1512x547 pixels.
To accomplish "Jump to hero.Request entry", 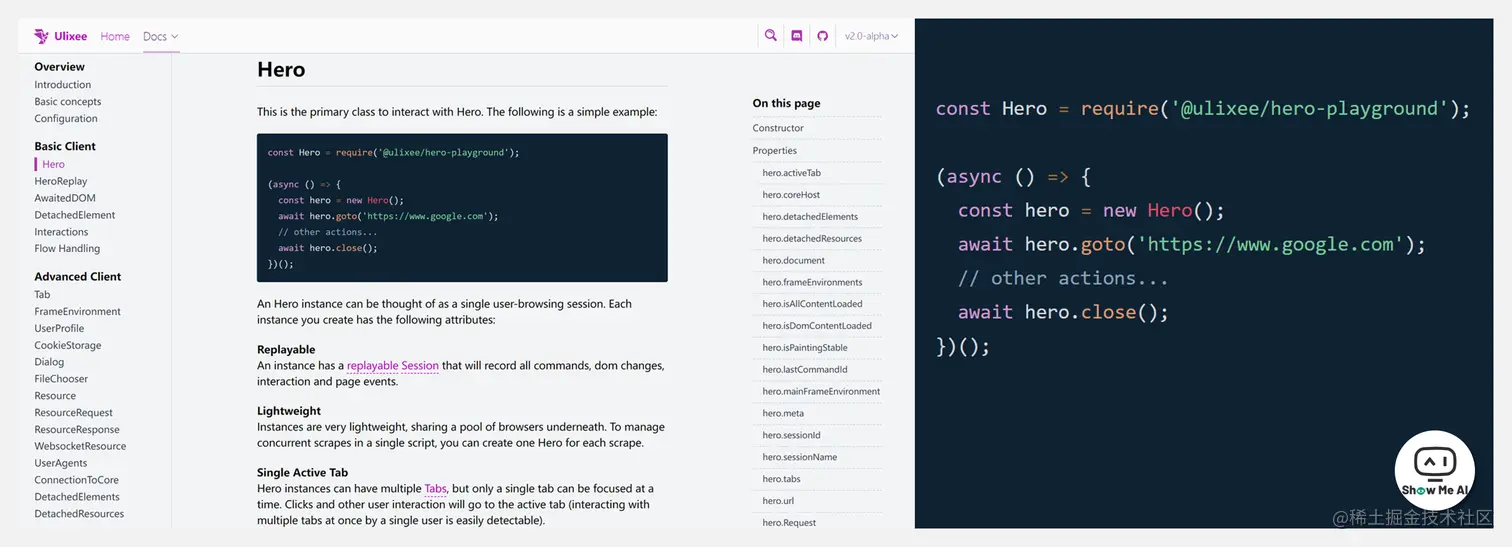I will tap(789, 523).
